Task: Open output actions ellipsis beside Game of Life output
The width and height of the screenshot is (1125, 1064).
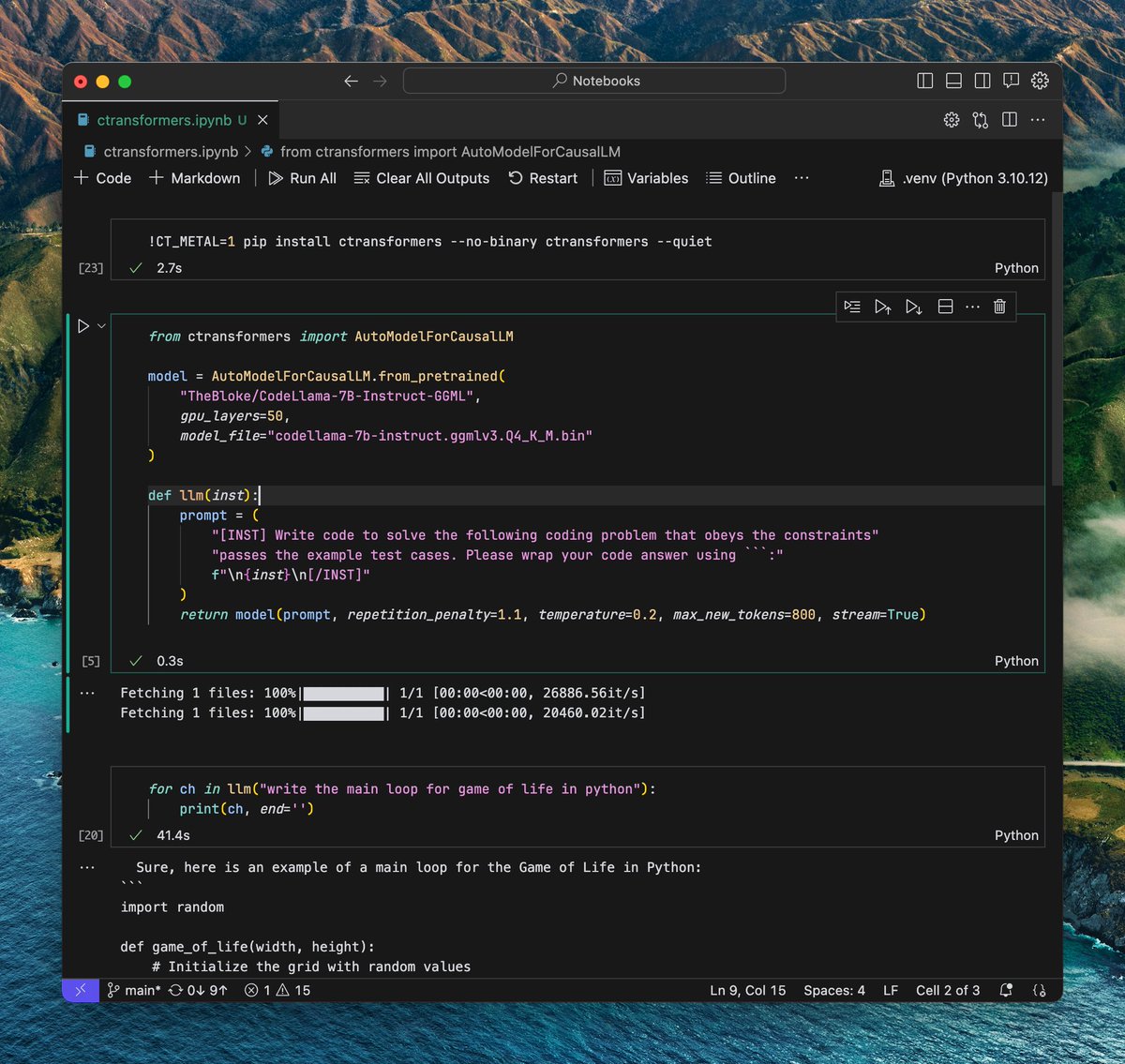Action: point(87,868)
